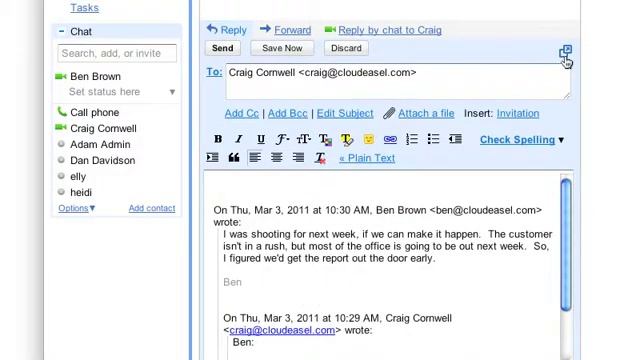Click the Edit Subject link
This screenshot has width=640, height=360.
click(345, 113)
